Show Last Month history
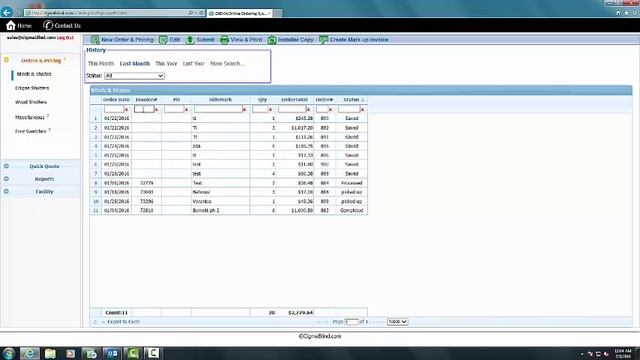Viewport: 640px width, 360px height. pos(135,64)
